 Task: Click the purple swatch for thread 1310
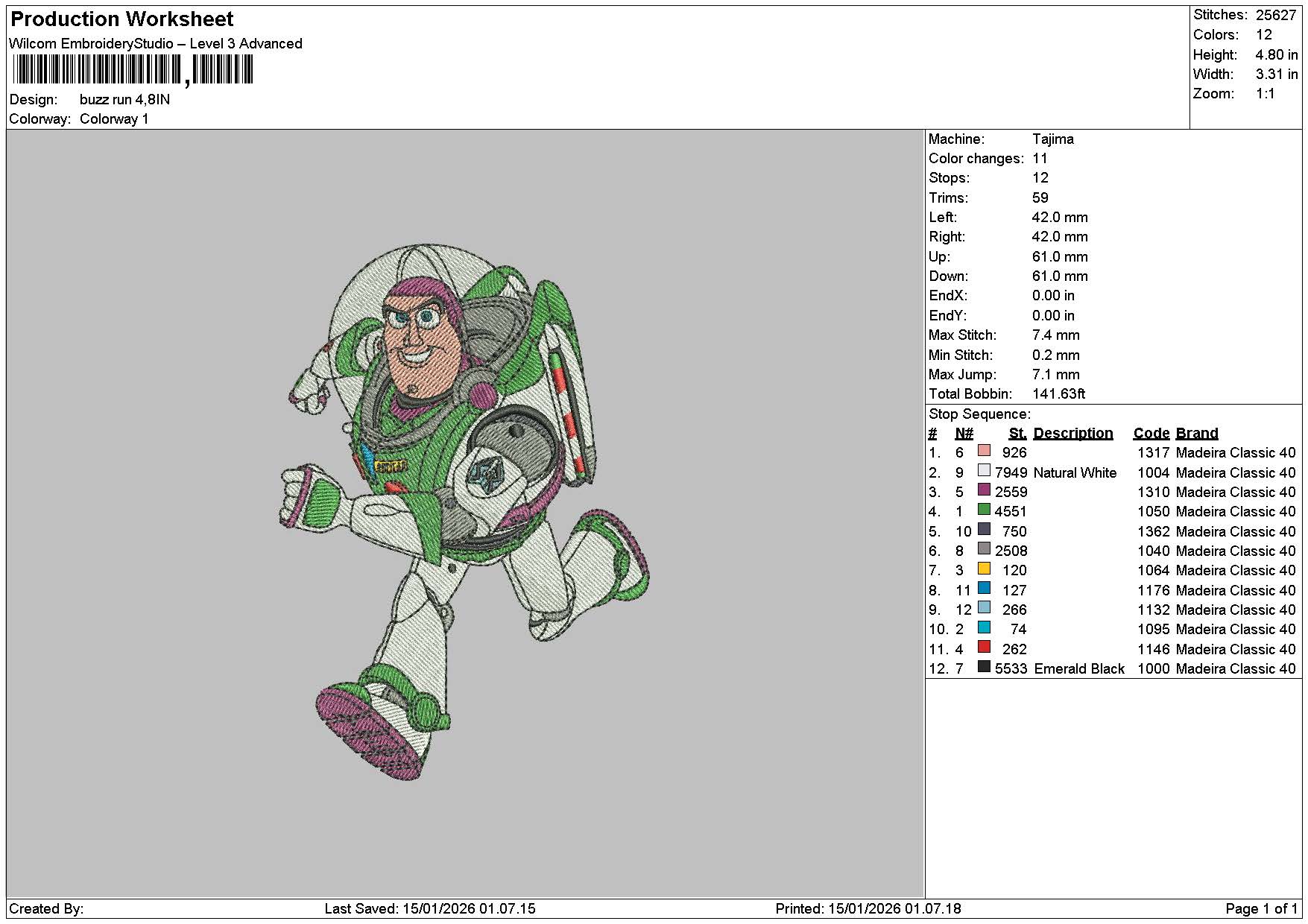(984, 490)
